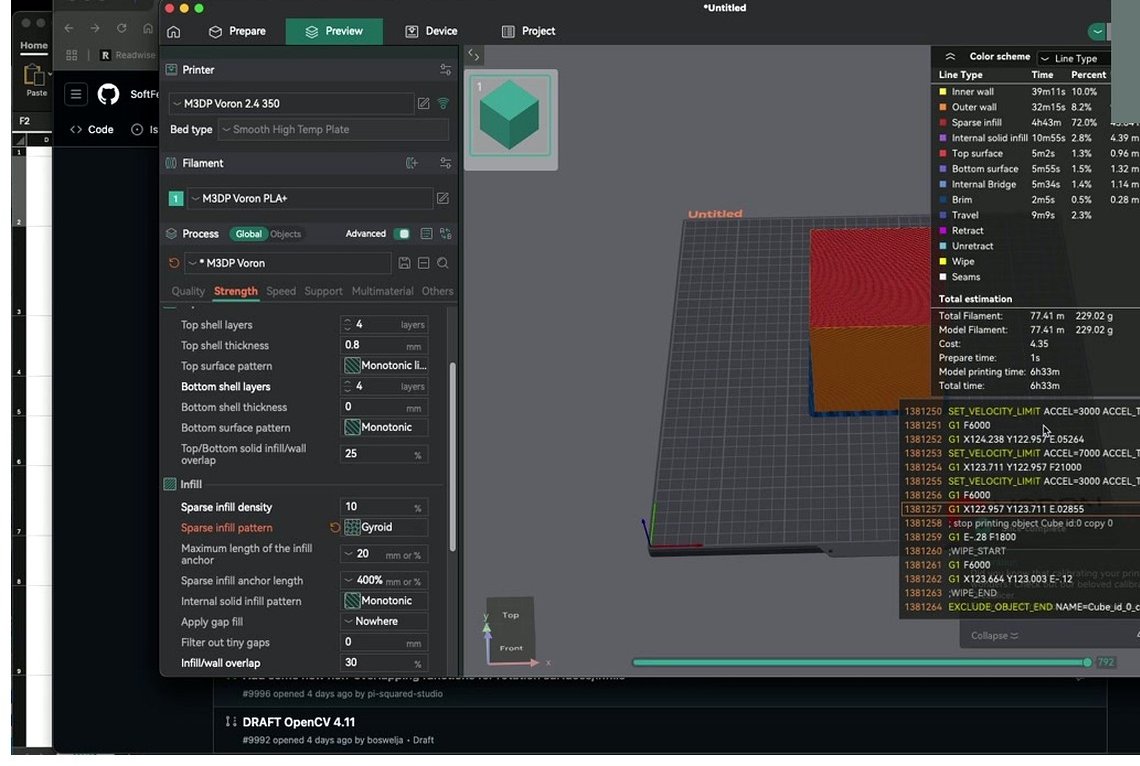Viewport: 1140px width, 766px height.
Task: Click the green Wi-Fi printer connection icon
Action: pos(443,104)
